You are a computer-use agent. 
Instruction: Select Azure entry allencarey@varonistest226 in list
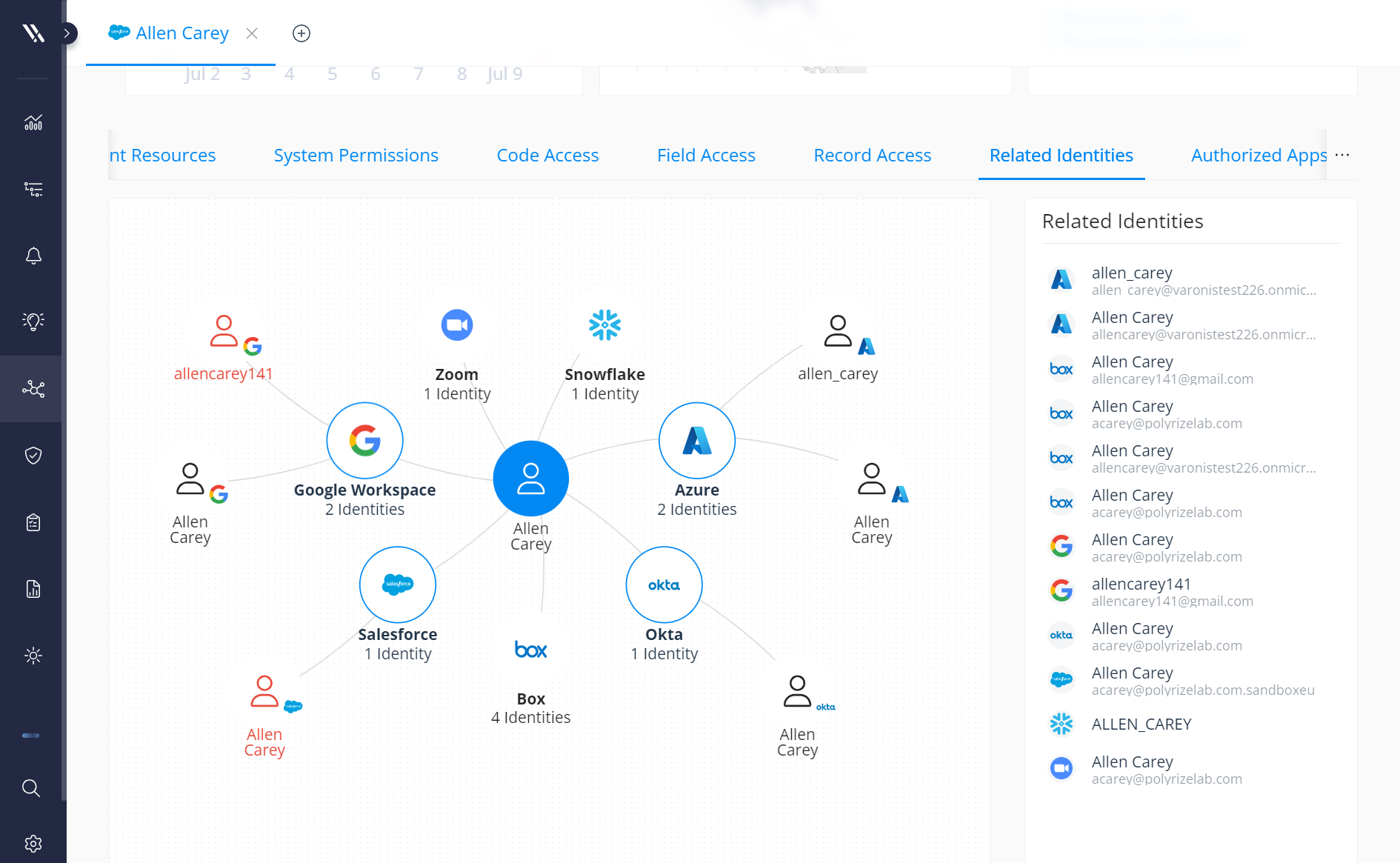pyautogui.click(x=1191, y=325)
